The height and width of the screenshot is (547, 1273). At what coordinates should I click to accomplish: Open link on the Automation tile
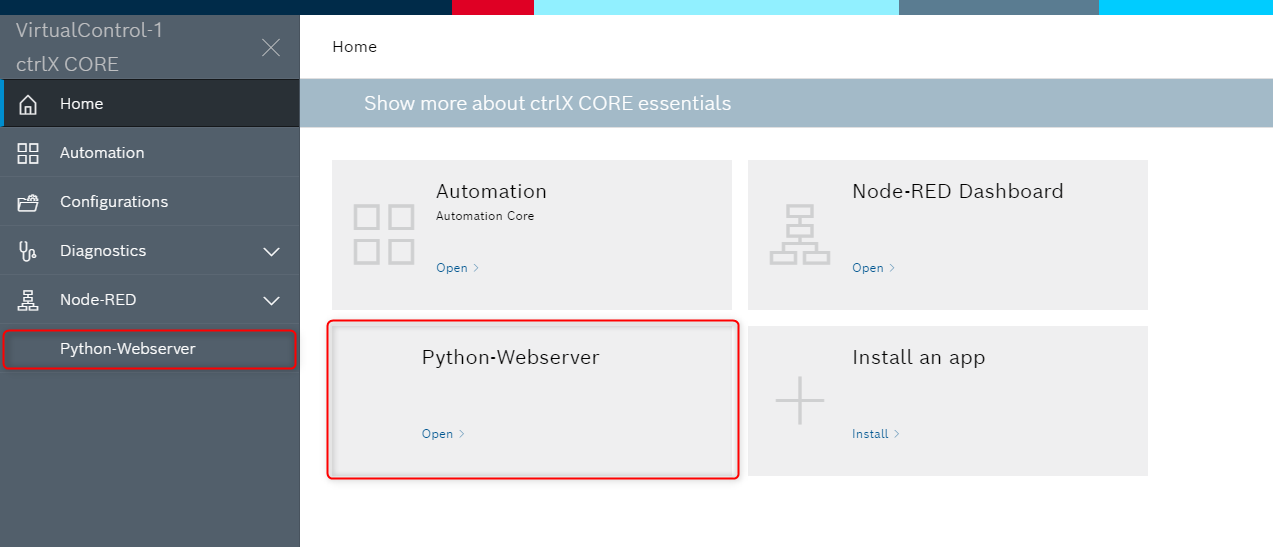pyautogui.click(x=457, y=268)
